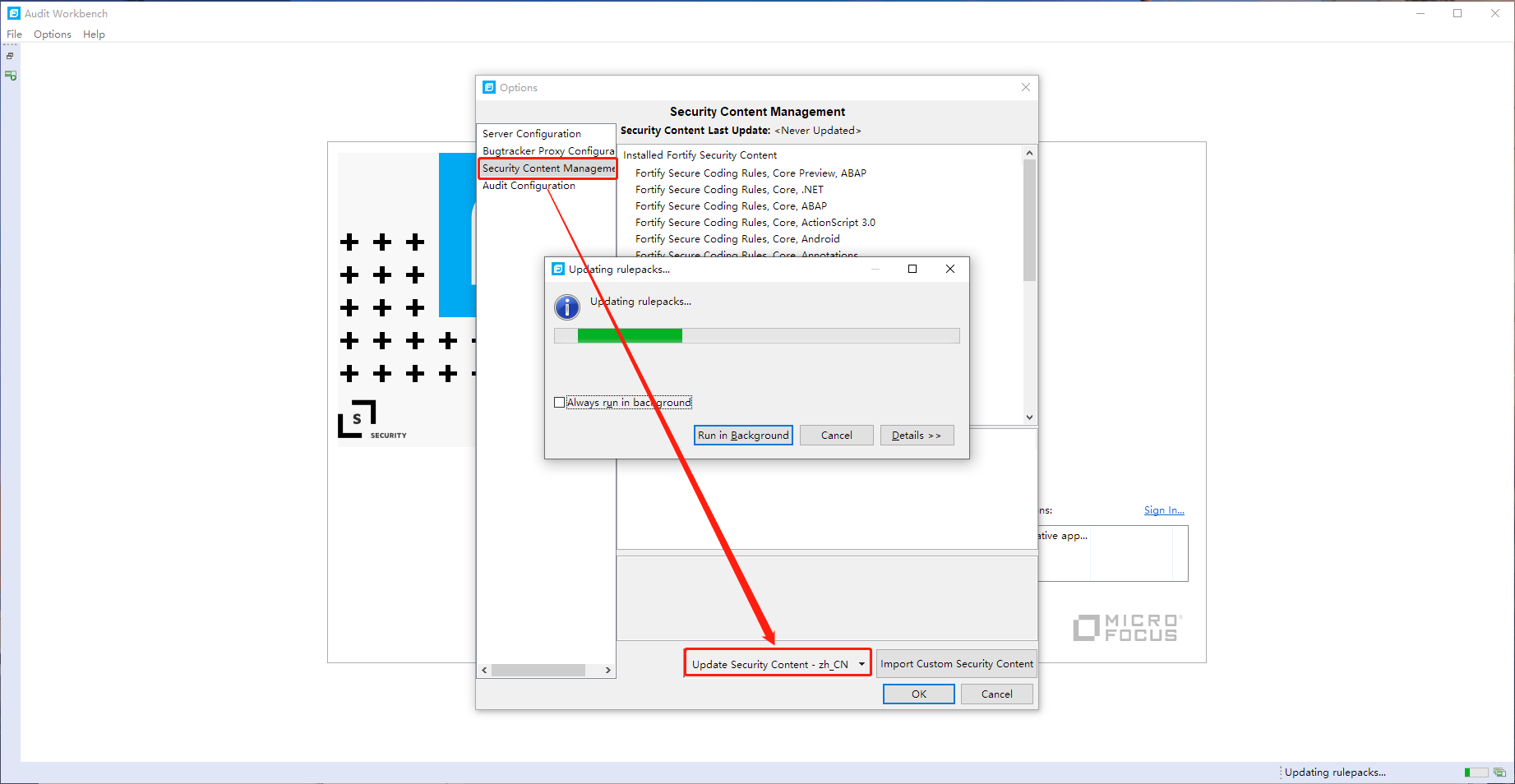Screen dimensions: 1515x784
Task: Open the File menu
Action: click(14, 35)
